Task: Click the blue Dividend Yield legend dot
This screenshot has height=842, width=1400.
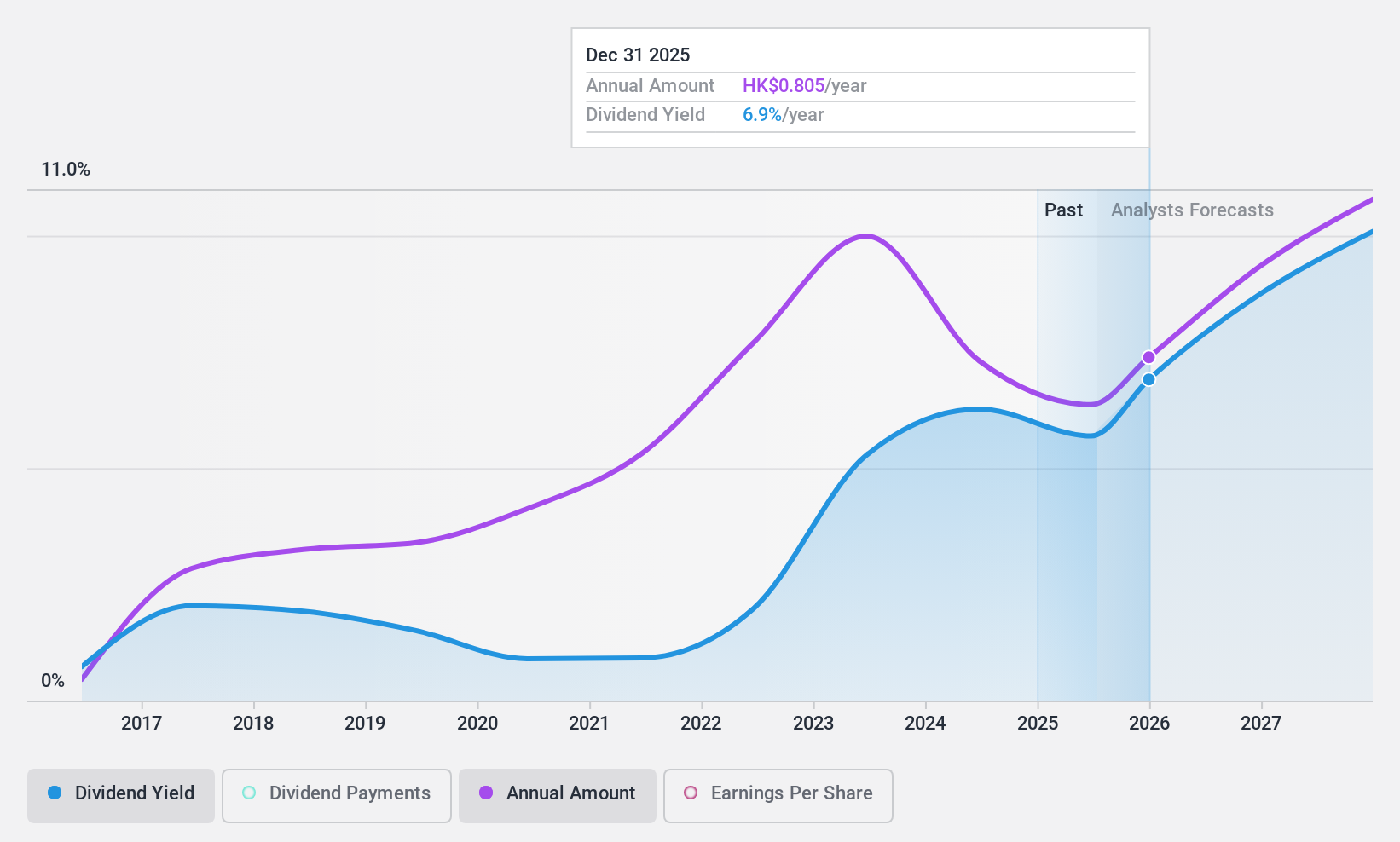Action: click(x=55, y=793)
